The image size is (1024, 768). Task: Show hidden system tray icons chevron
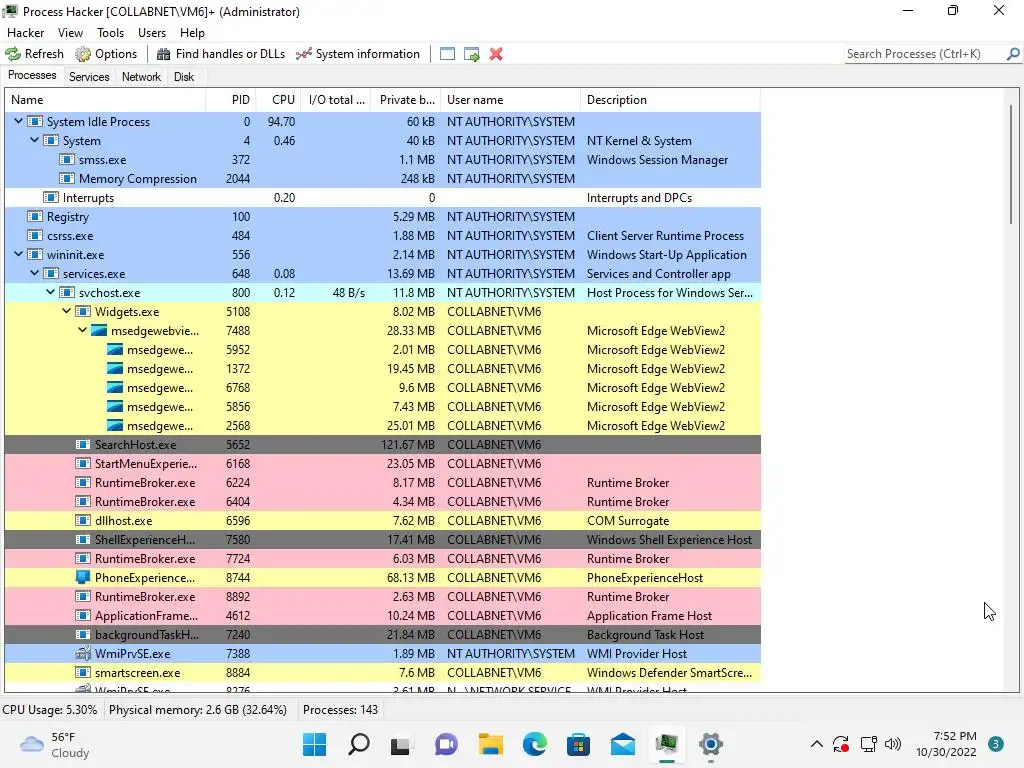[816, 744]
